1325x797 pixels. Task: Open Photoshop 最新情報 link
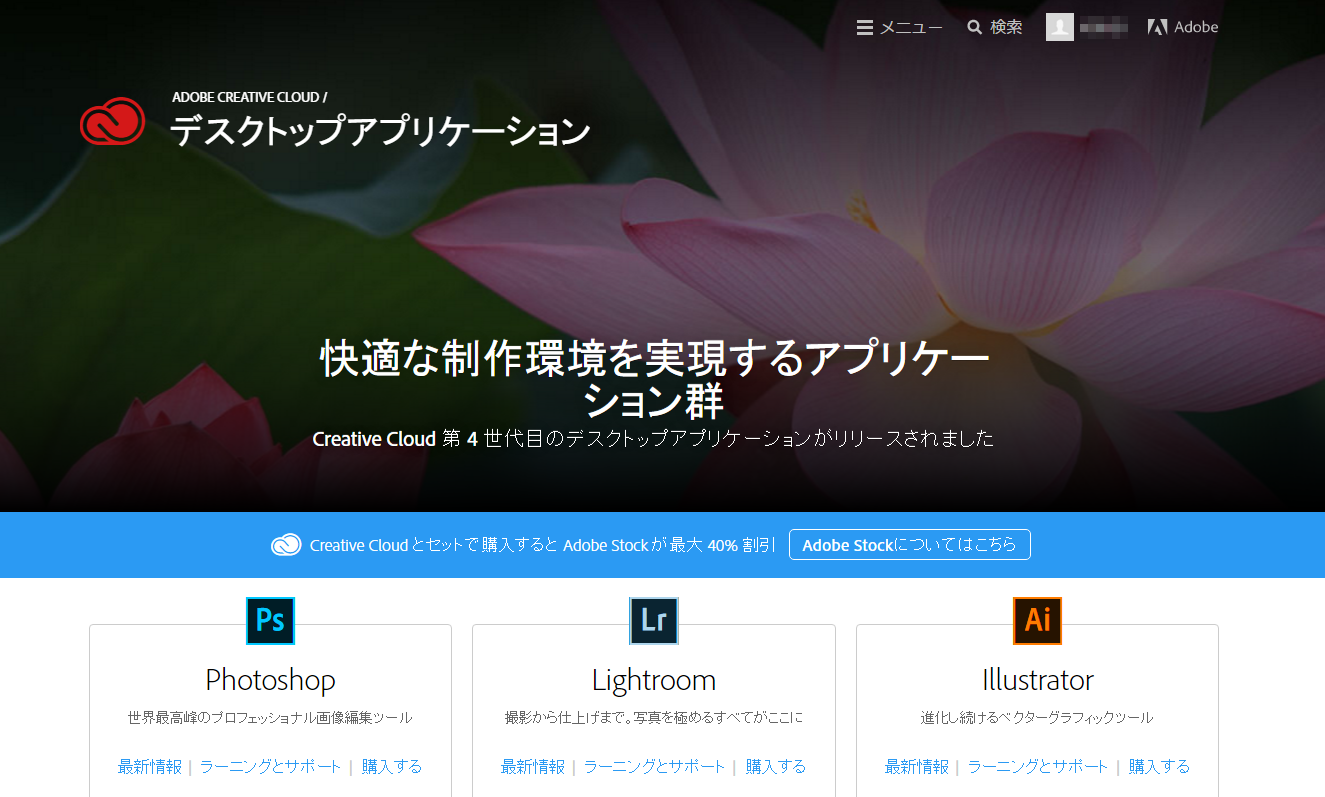click(150, 767)
